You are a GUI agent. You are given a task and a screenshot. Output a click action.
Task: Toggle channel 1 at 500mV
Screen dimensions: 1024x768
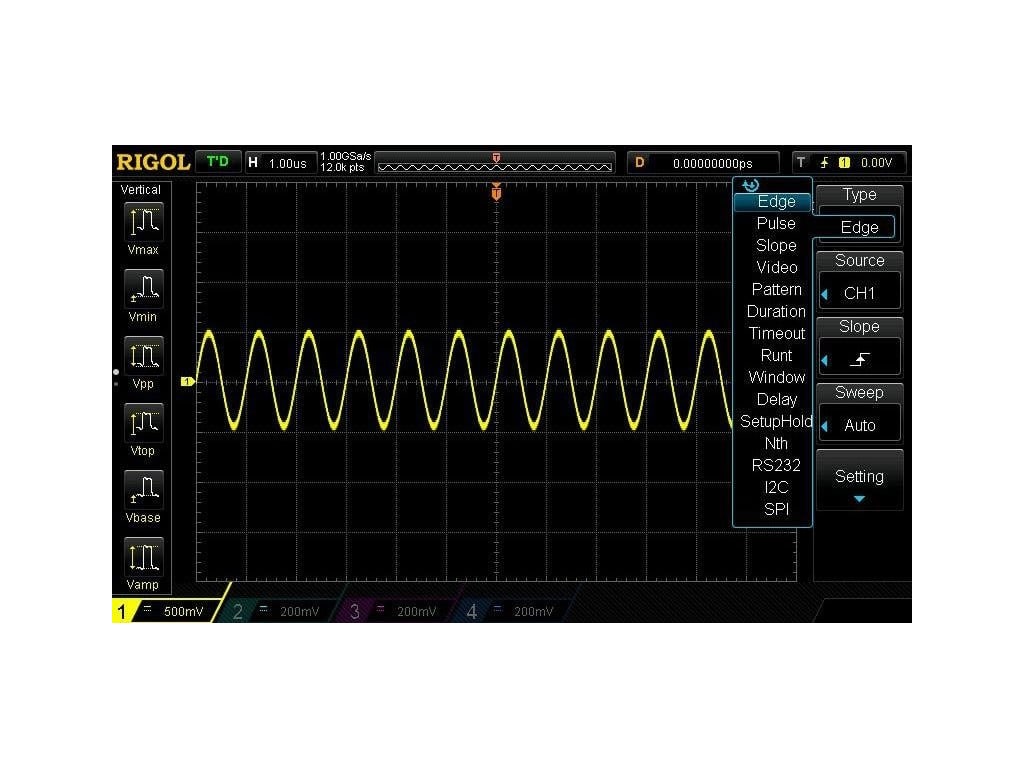(x=165, y=611)
